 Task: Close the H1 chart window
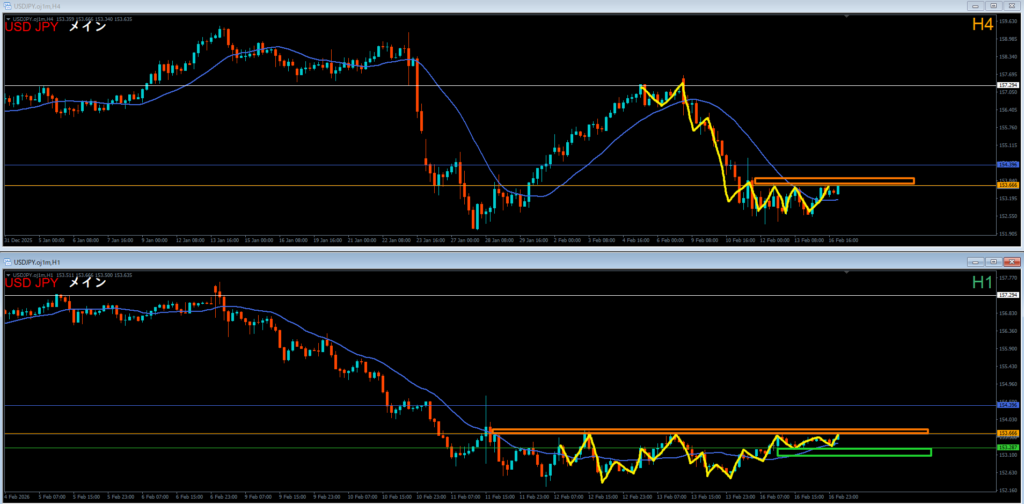(1010, 261)
